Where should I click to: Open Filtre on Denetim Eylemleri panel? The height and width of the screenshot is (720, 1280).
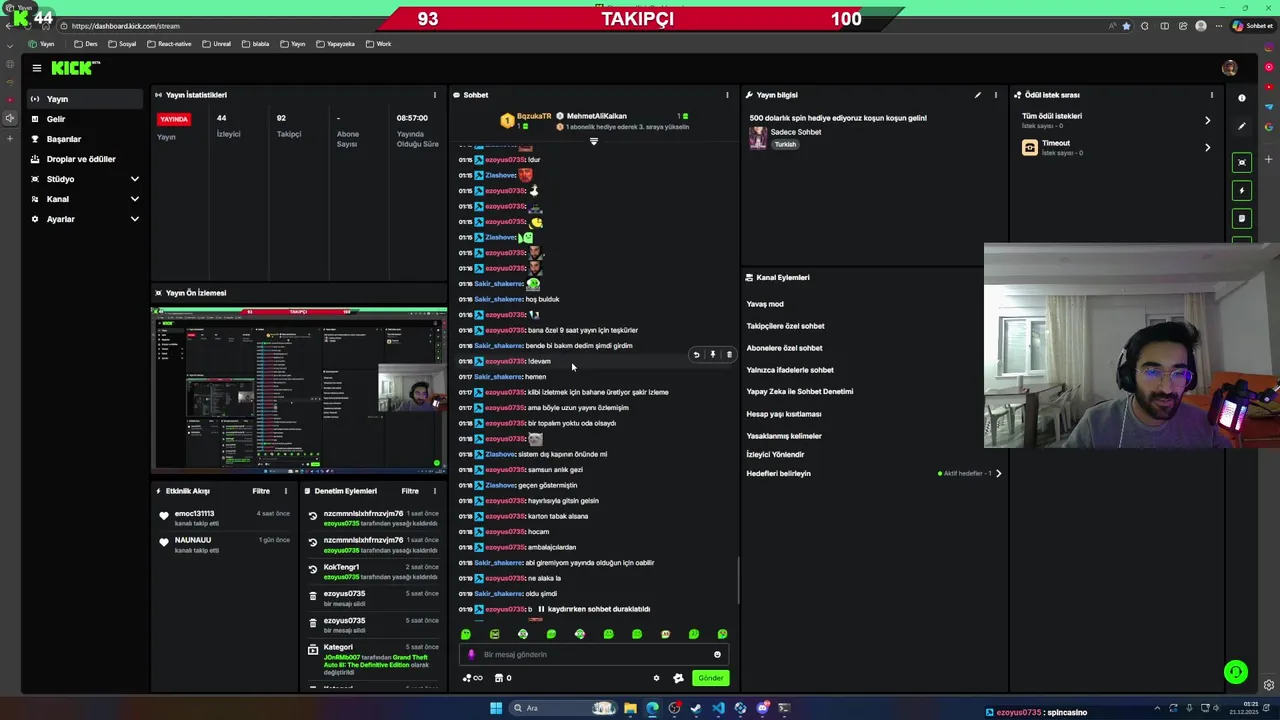click(410, 491)
